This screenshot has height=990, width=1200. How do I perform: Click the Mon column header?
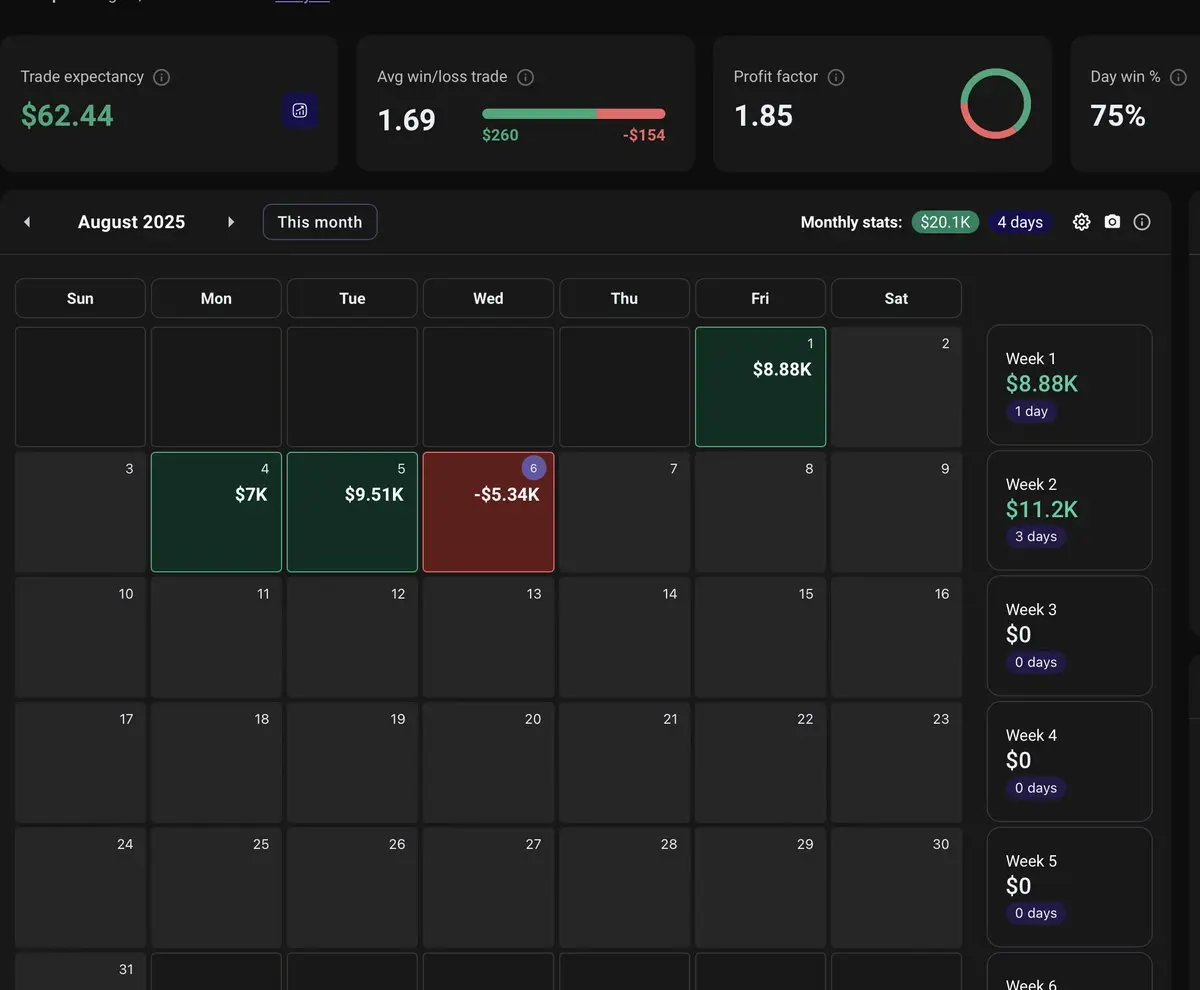tap(216, 298)
